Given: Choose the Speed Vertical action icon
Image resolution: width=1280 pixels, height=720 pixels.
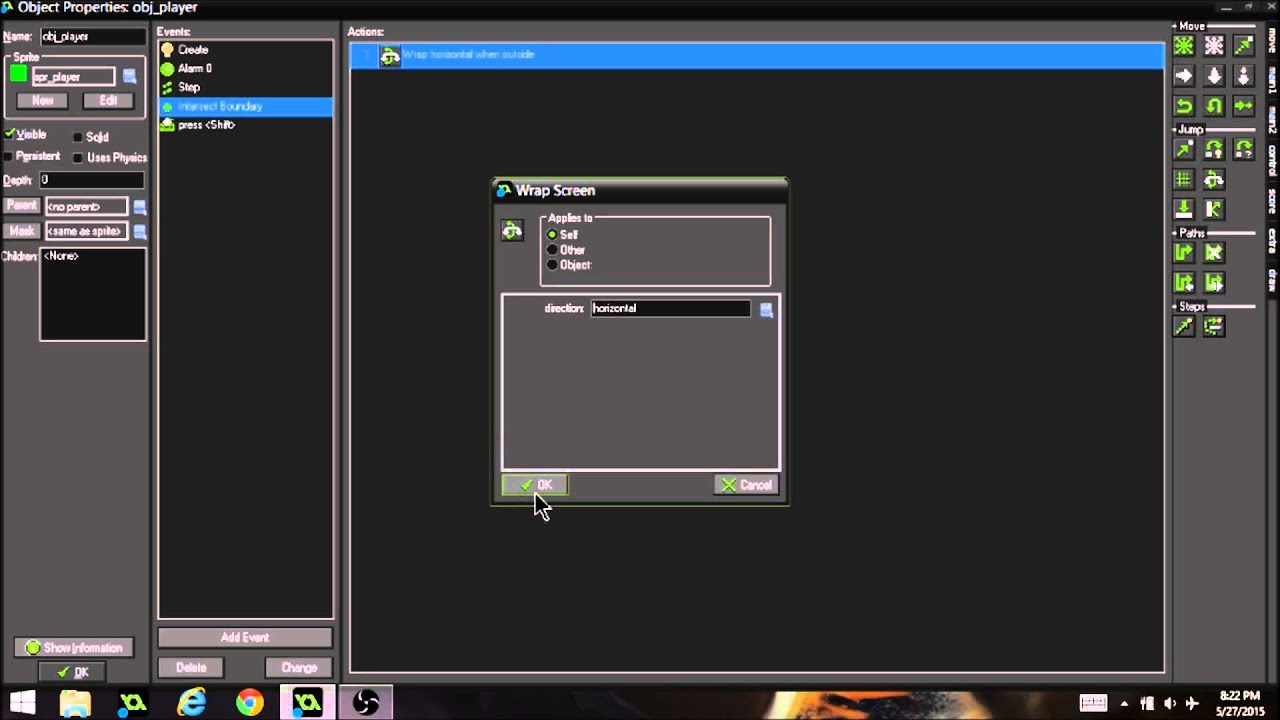Looking at the screenshot, I should pyautogui.click(x=1214, y=76).
